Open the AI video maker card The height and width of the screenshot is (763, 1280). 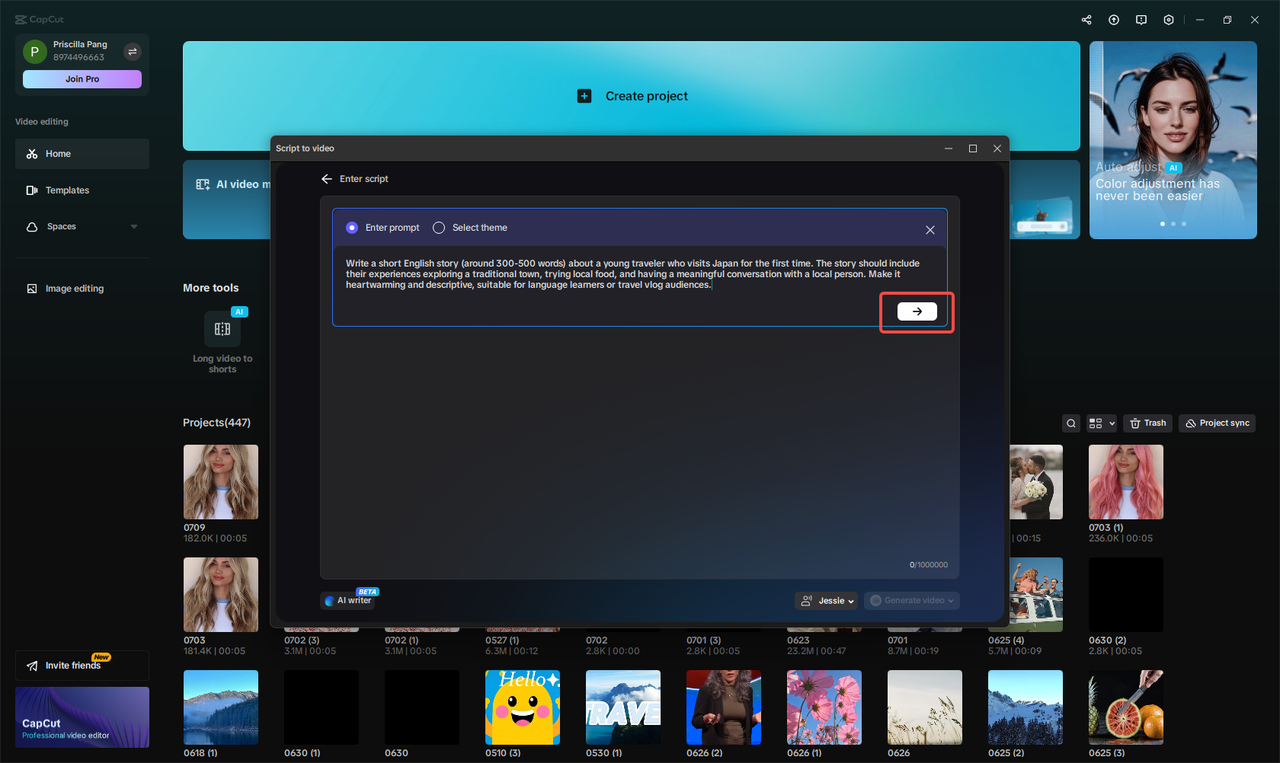point(228,199)
